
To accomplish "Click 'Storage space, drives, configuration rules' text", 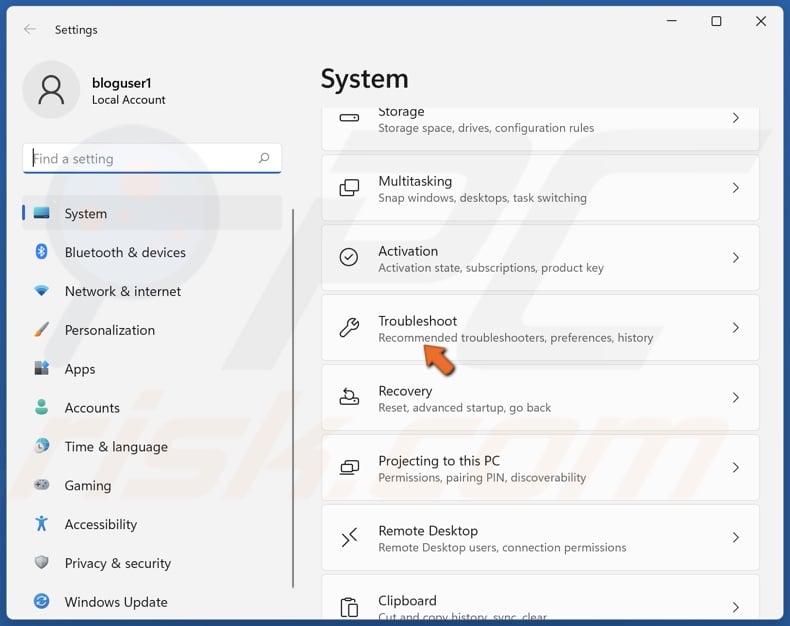I will [x=486, y=128].
